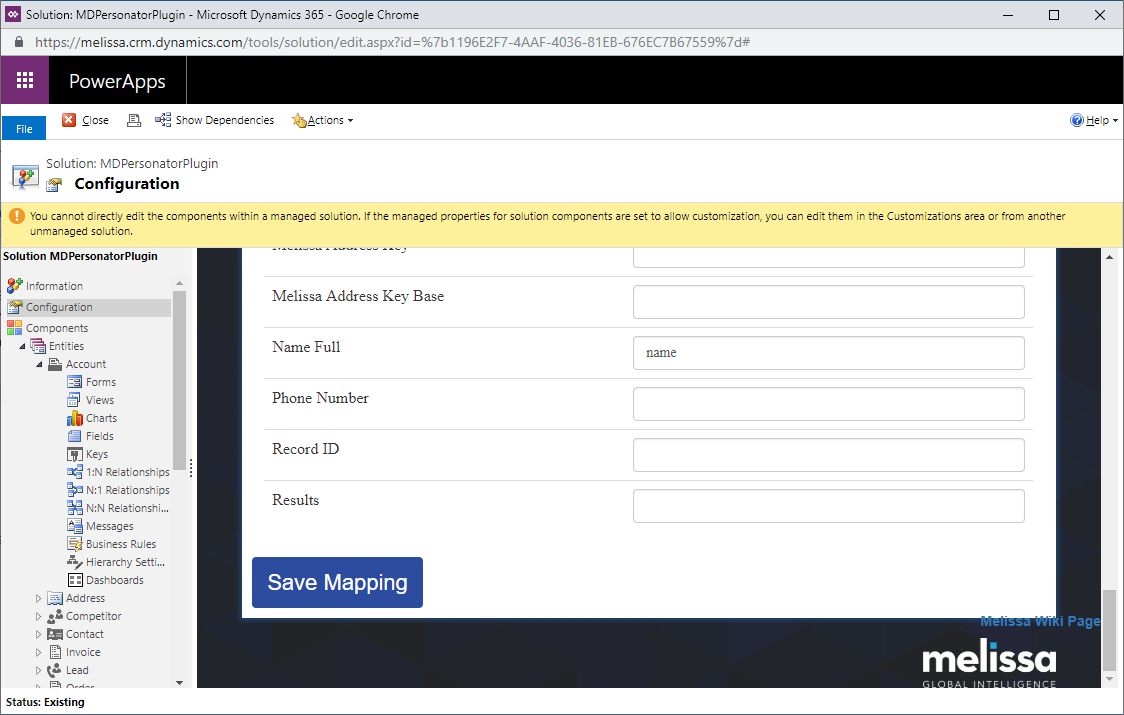Select Information in the solution navigation

coord(54,285)
